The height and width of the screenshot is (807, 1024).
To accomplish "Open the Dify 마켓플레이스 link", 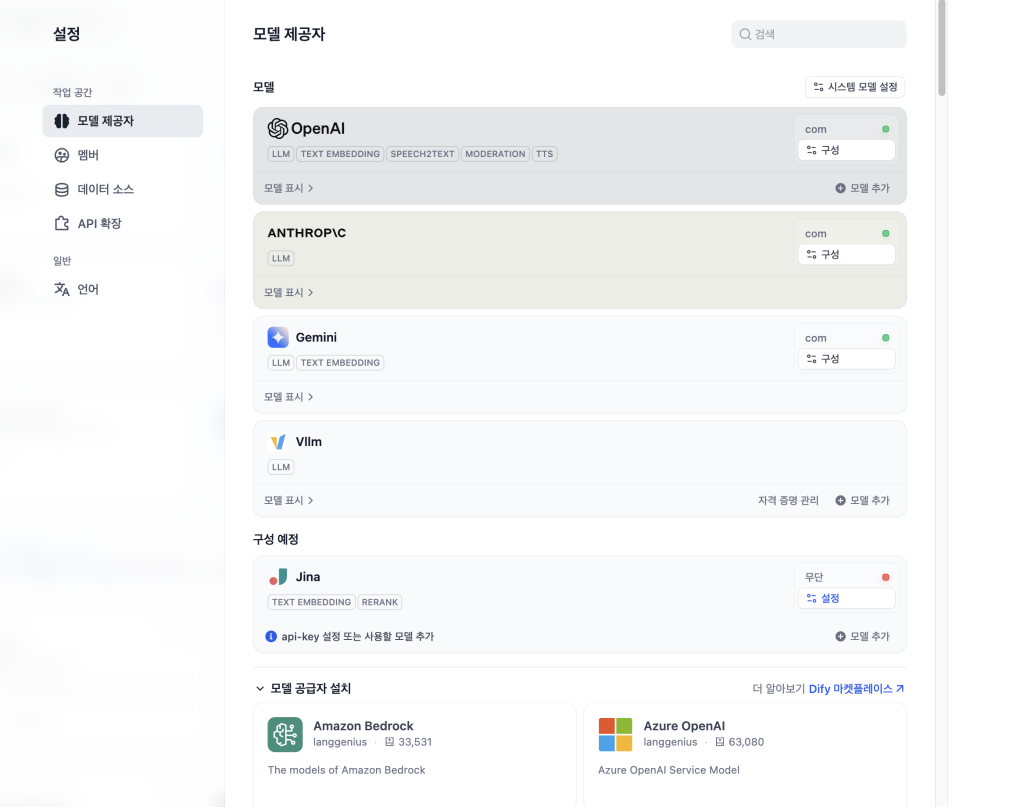I will (856, 689).
